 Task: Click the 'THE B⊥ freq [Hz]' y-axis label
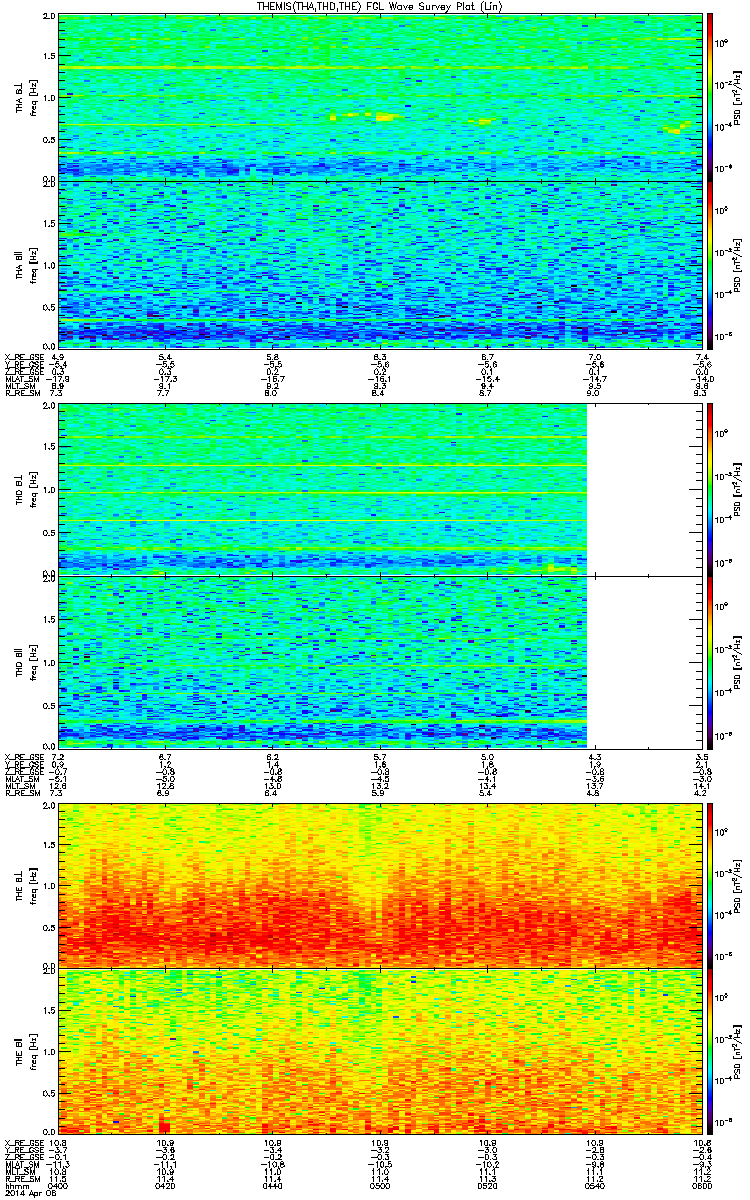(24, 884)
